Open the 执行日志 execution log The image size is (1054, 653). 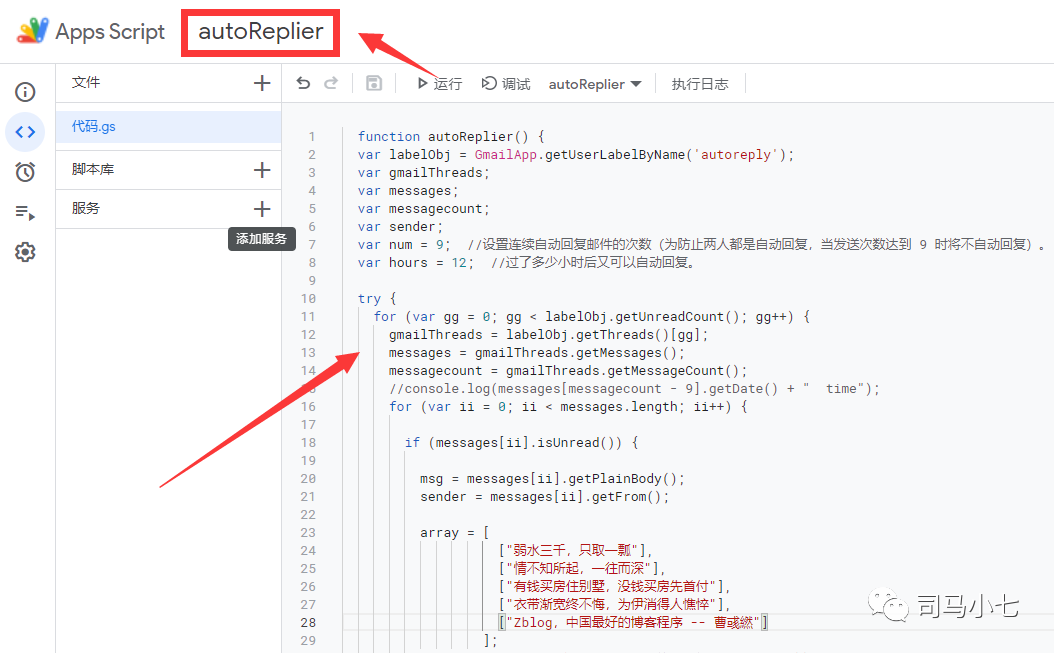click(700, 84)
